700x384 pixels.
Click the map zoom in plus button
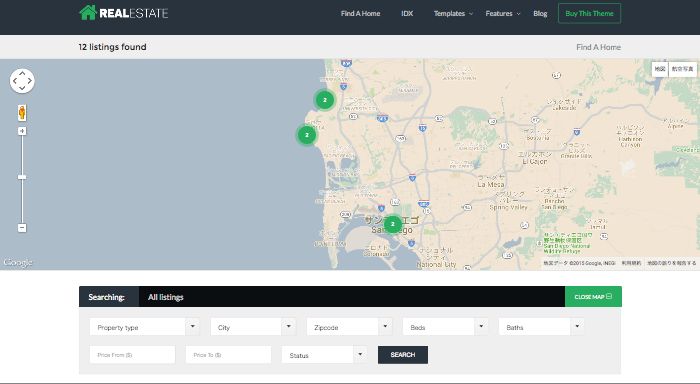(x=22, y=131)
